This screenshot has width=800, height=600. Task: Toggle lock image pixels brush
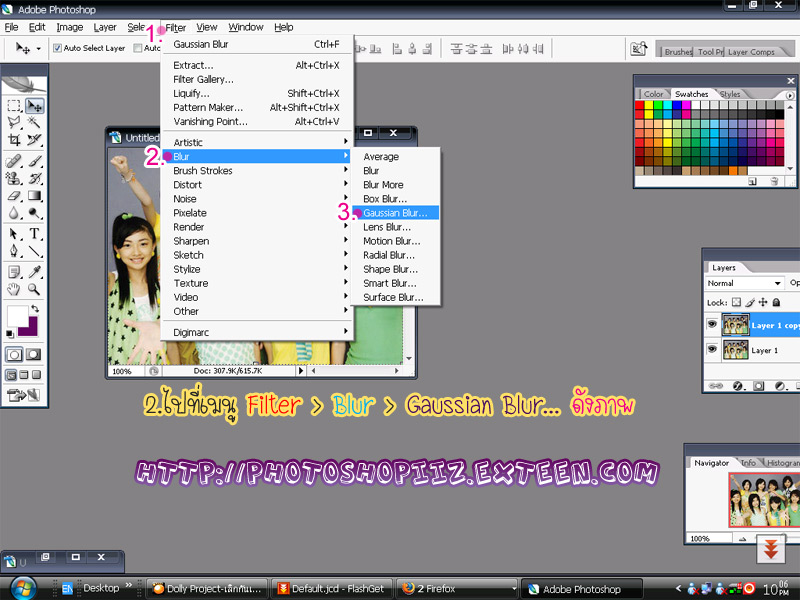(x=749, y=302)
